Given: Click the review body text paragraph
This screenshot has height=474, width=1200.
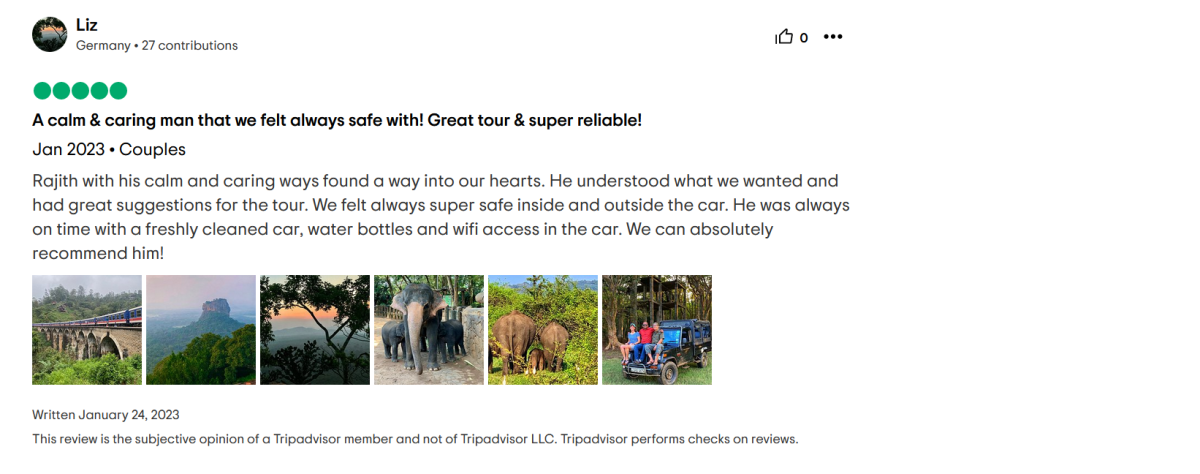Looking at the screenshot, I should click(440, 217).
